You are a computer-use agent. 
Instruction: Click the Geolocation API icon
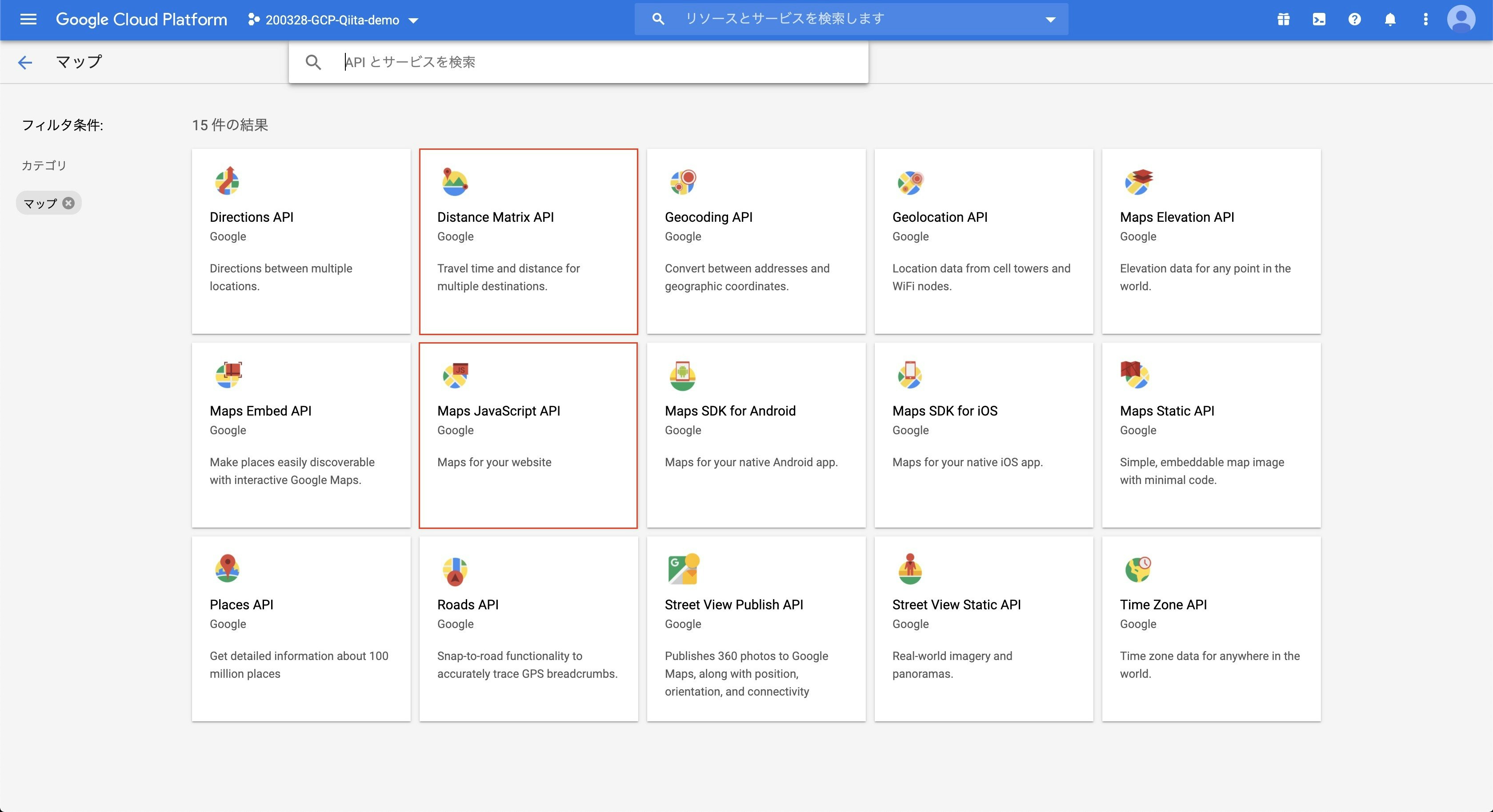(910, 183)
